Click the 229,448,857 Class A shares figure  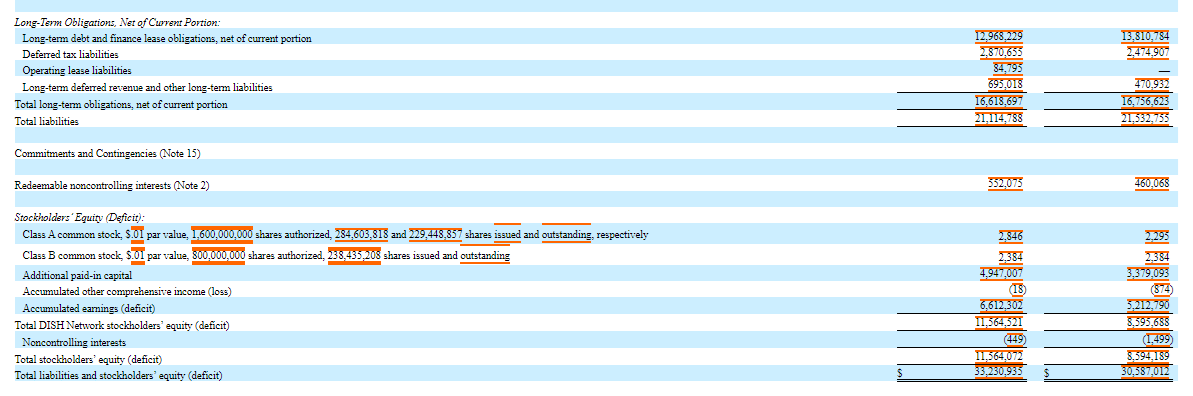click(436, 235)
